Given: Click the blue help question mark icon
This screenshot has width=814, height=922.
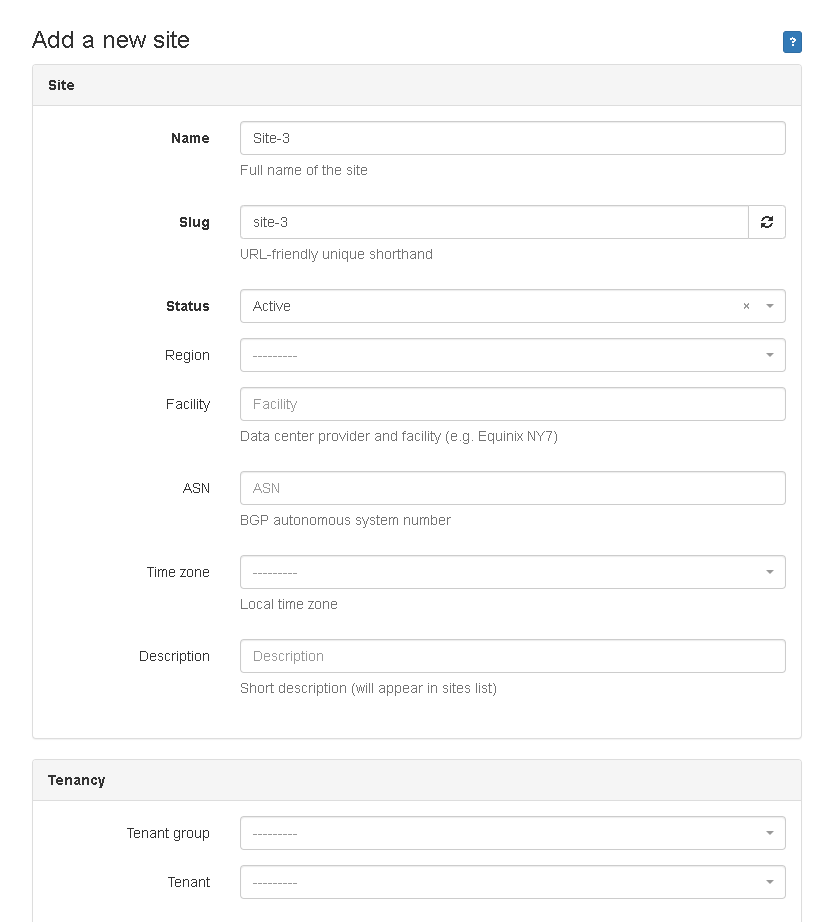Looking at the screenshot, I should click(x=792, y=42).
